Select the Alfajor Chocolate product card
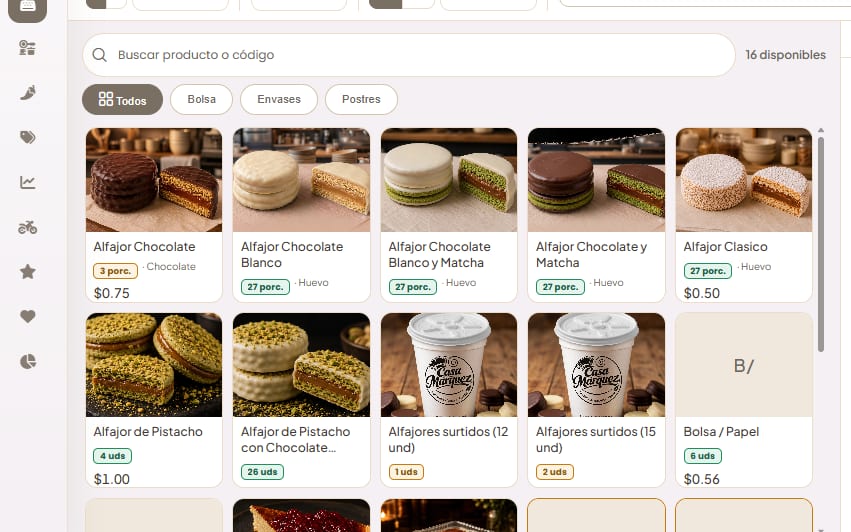 154,215
